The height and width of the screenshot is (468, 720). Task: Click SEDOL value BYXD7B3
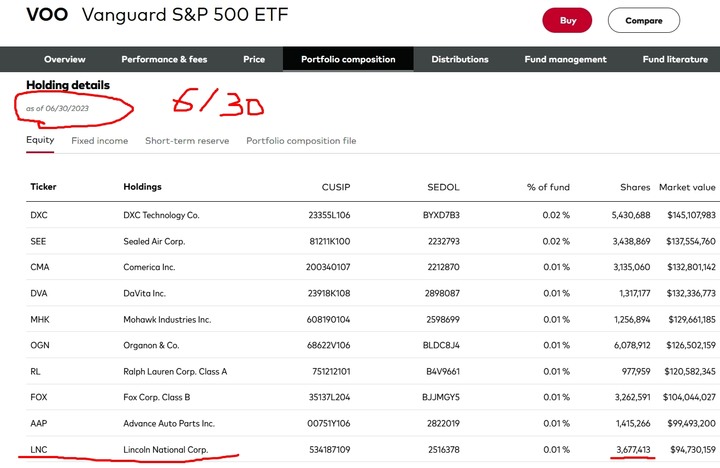click(x=441, y=215)
